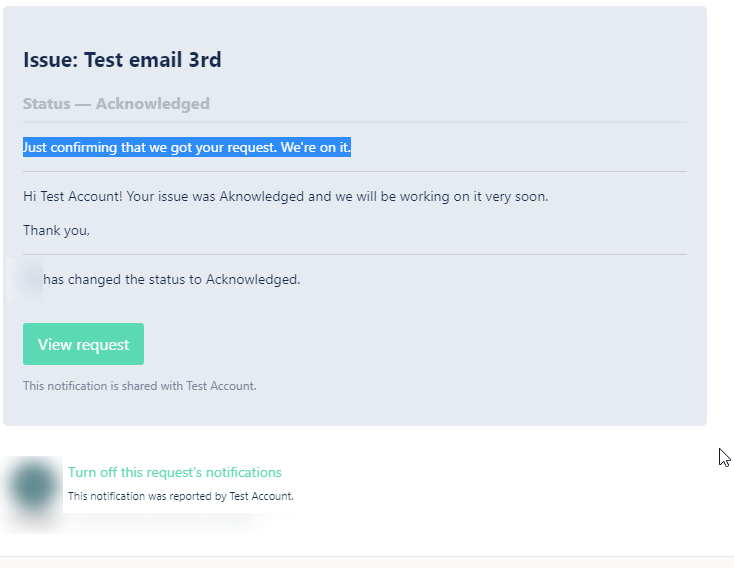Click the divider line above 'has changed'

(x=355, y=255)
